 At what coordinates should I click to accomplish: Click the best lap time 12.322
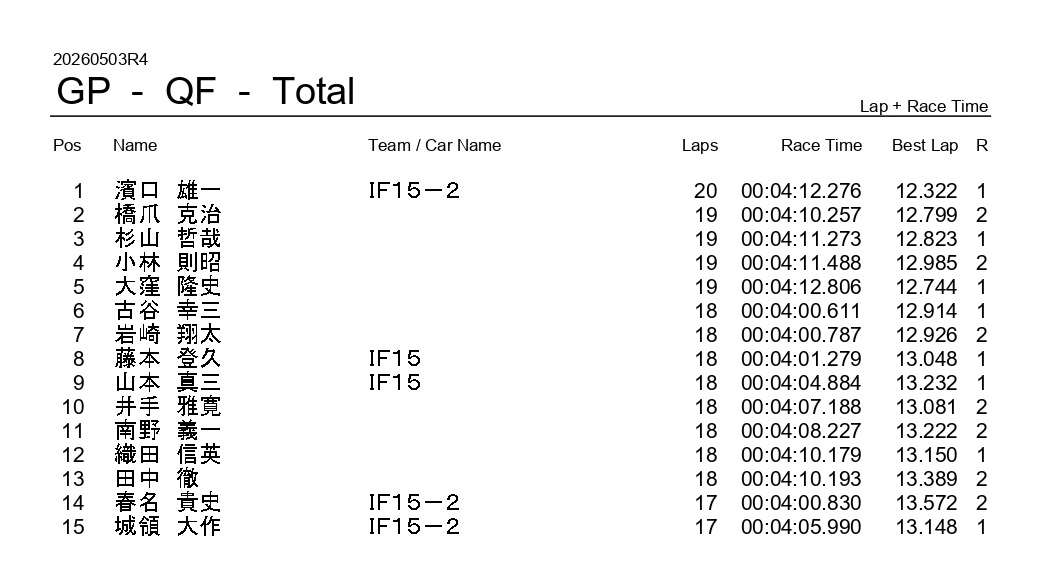(x=926, y=191)
